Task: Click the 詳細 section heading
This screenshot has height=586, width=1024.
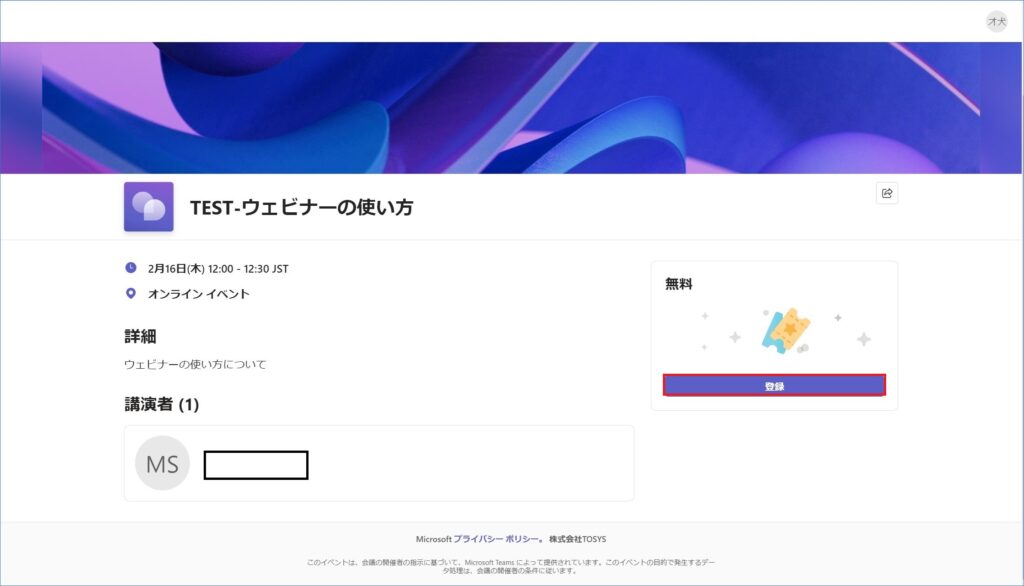Action: tap(140, 336)
